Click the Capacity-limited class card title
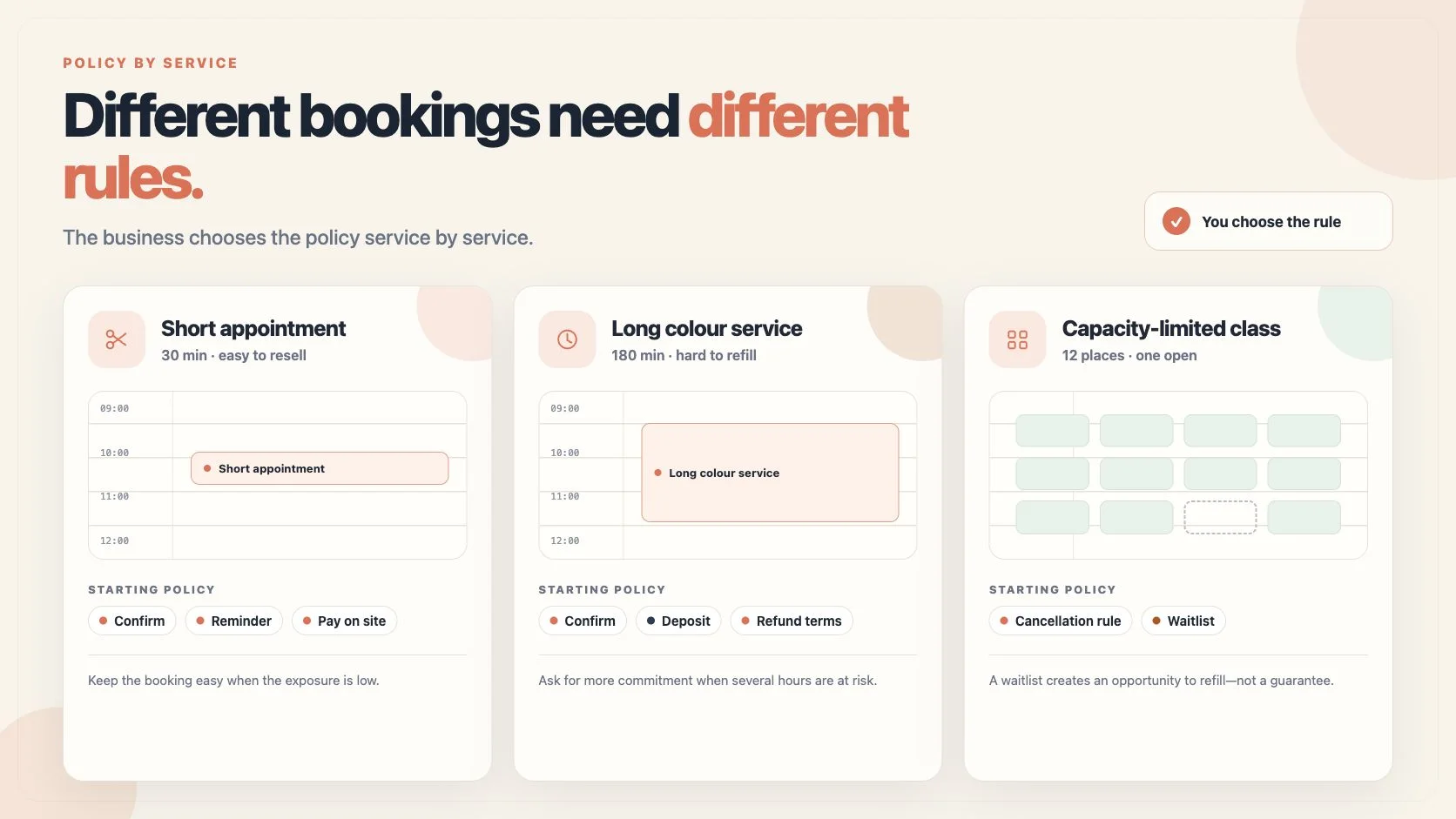The width and height of the screenshot is (1456, 819). [x=1171, y=328]
